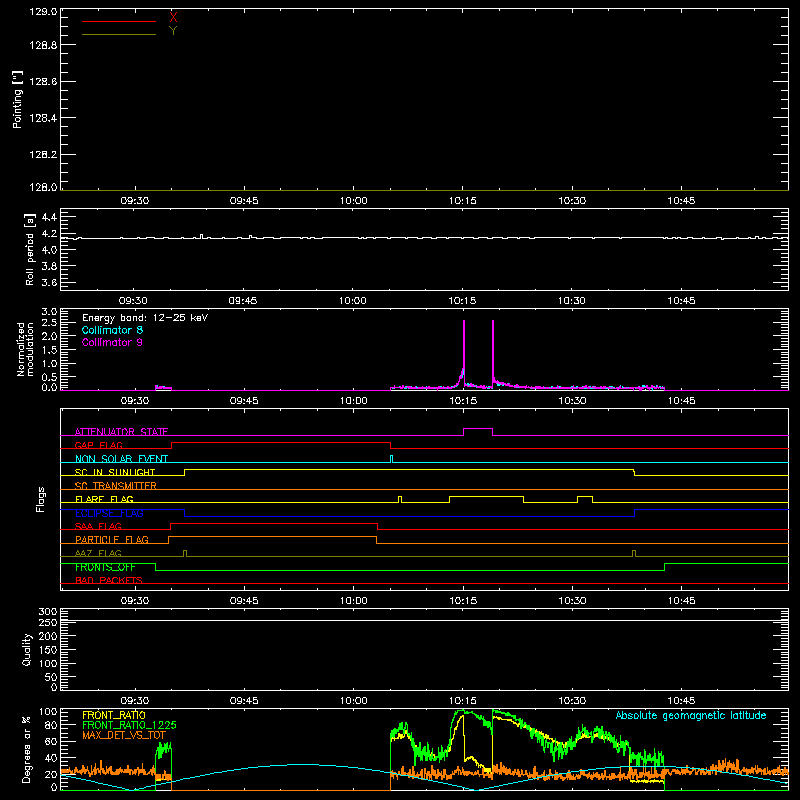This screenshot has height=800, width=800.
Task: Click the second magenta spike in modulation plot
Action: point(493,352)
